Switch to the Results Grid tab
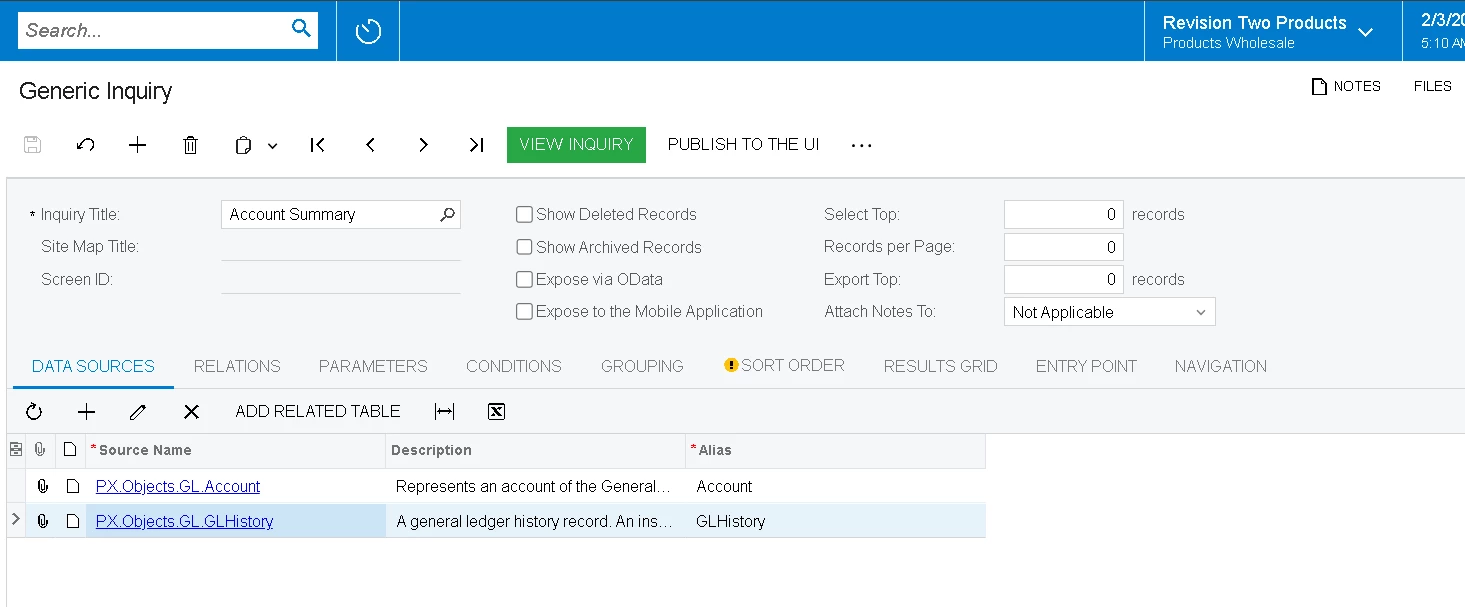This screenshot has height=607, width=1465. tap(940, 366)
